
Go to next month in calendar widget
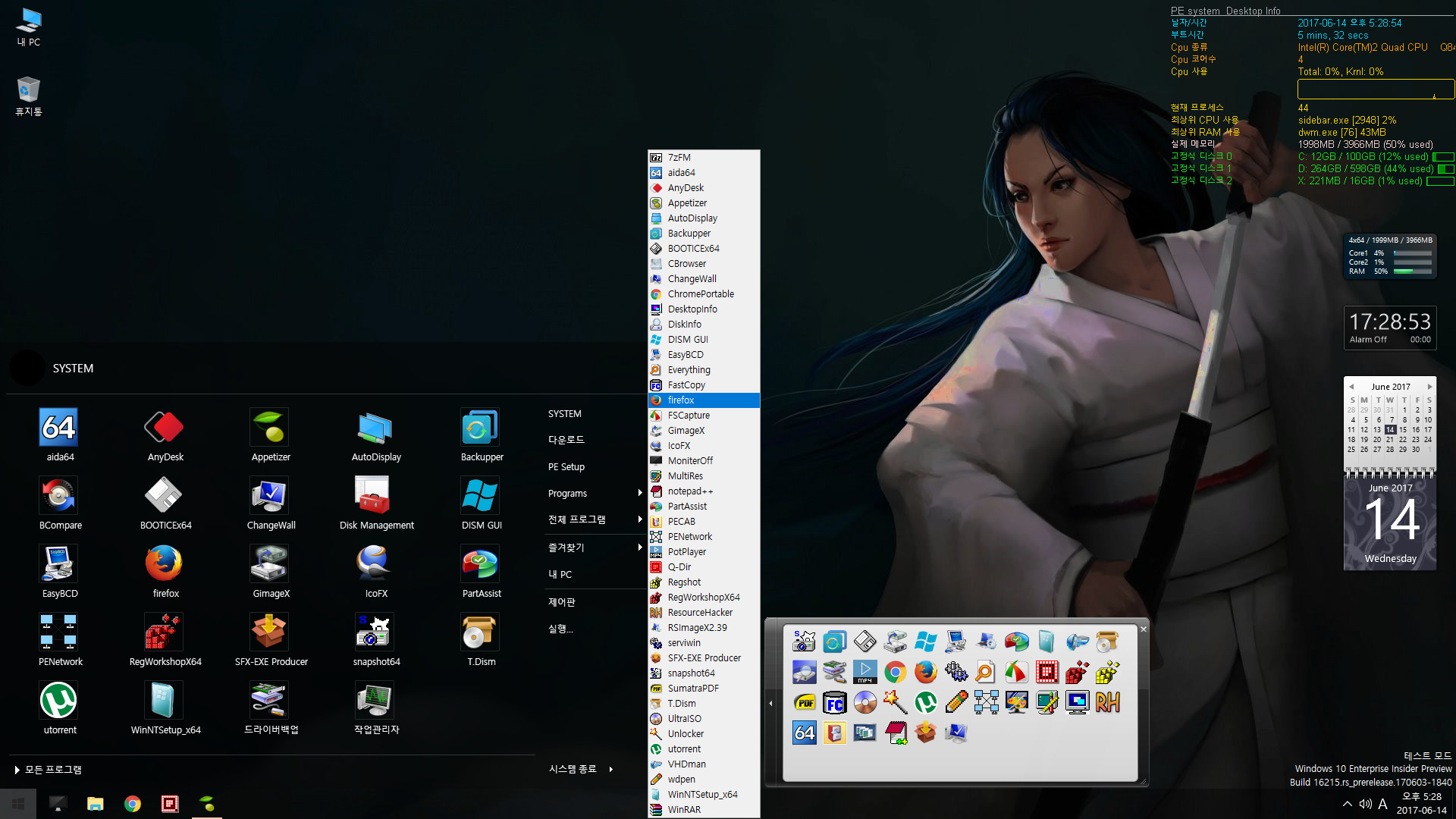[1429, 387]
